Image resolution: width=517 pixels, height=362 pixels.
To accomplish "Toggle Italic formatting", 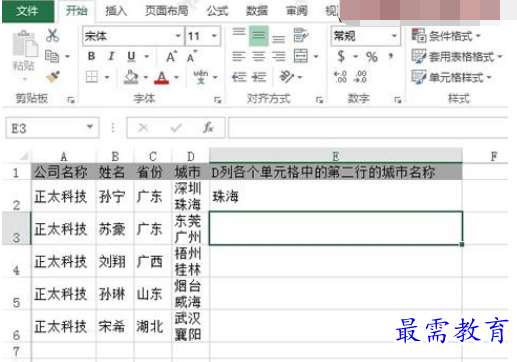I will tap(111, 56).
